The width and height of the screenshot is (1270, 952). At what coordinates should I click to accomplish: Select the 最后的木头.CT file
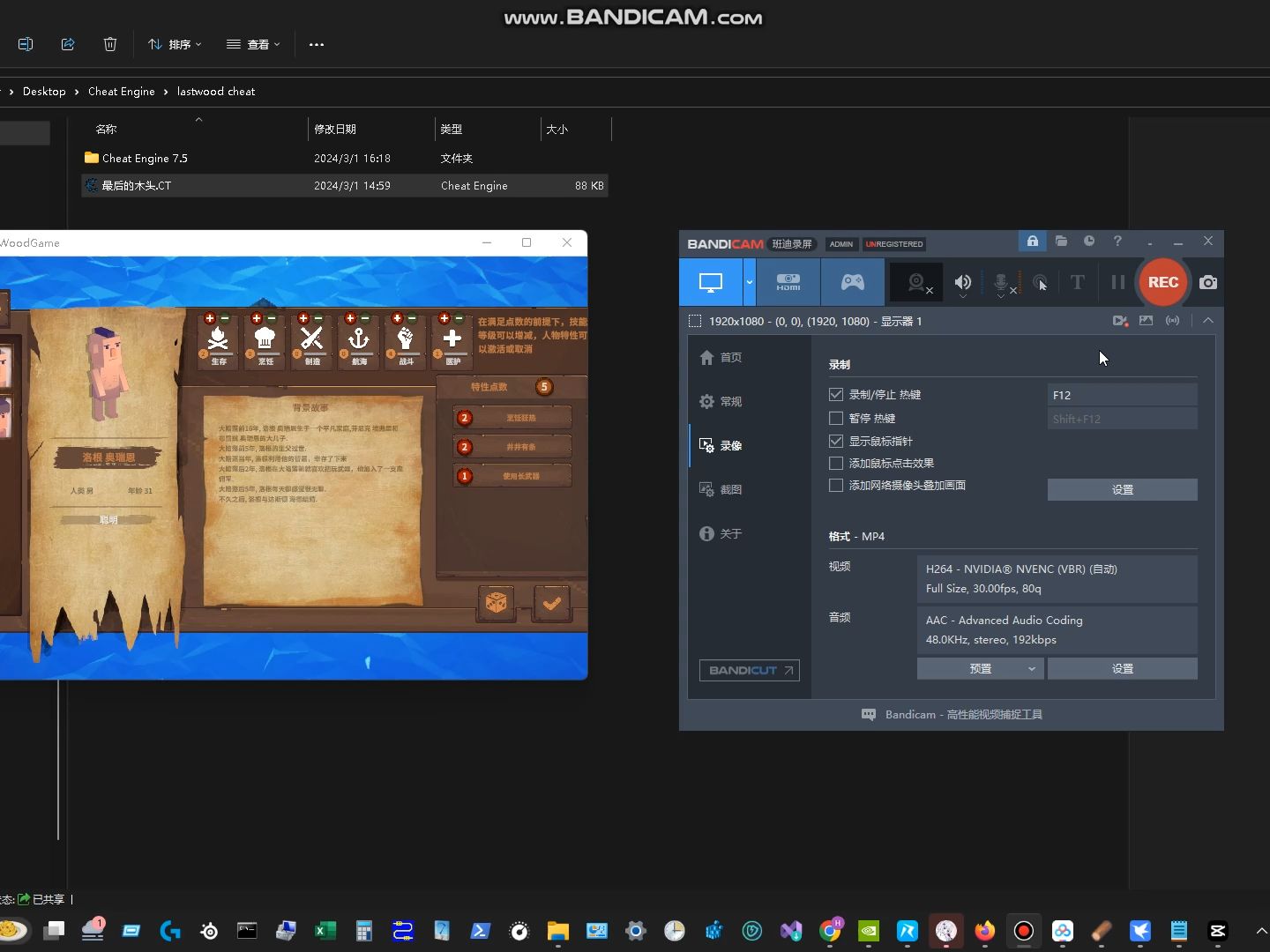tap(344, 185)
